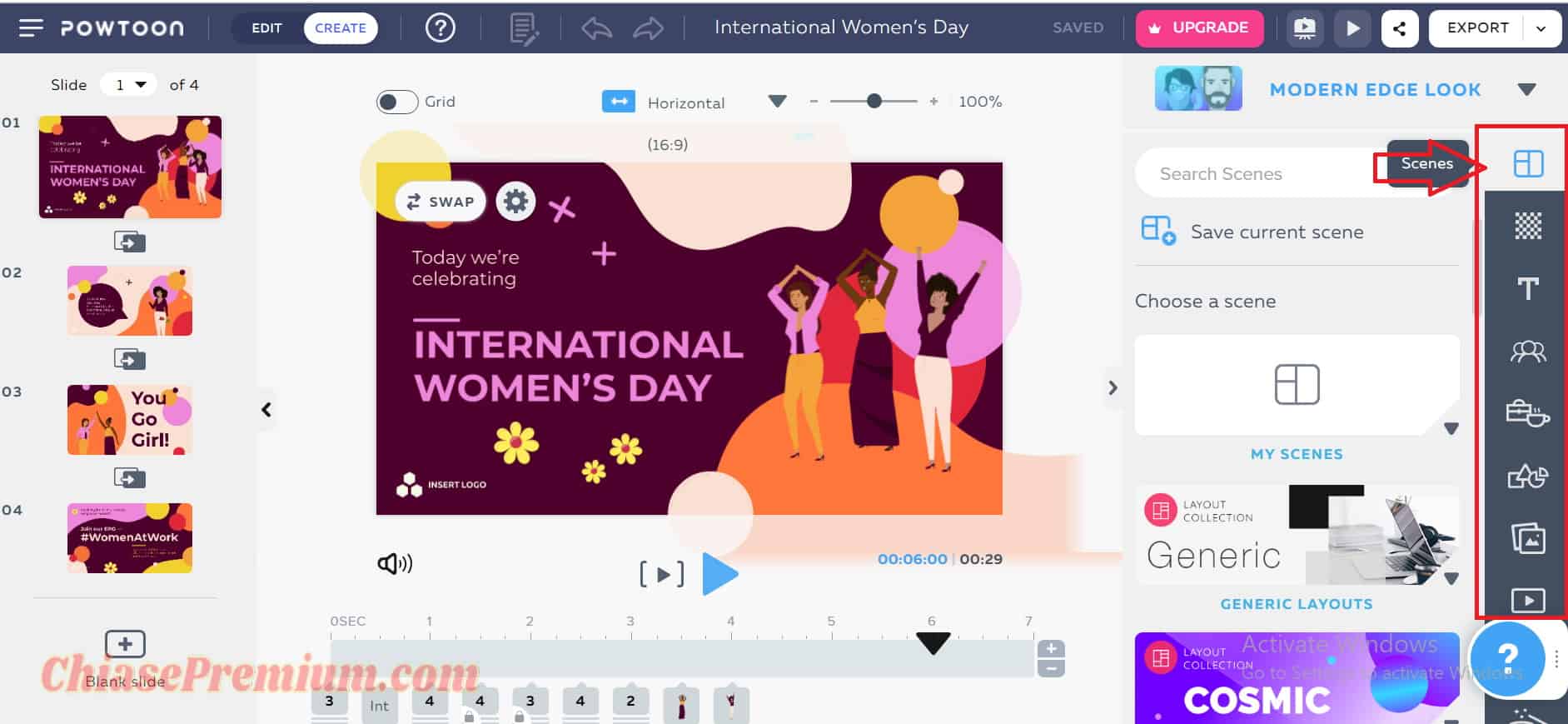
Task: Open the Text tab icon
Action: [x=1528, y=289]
